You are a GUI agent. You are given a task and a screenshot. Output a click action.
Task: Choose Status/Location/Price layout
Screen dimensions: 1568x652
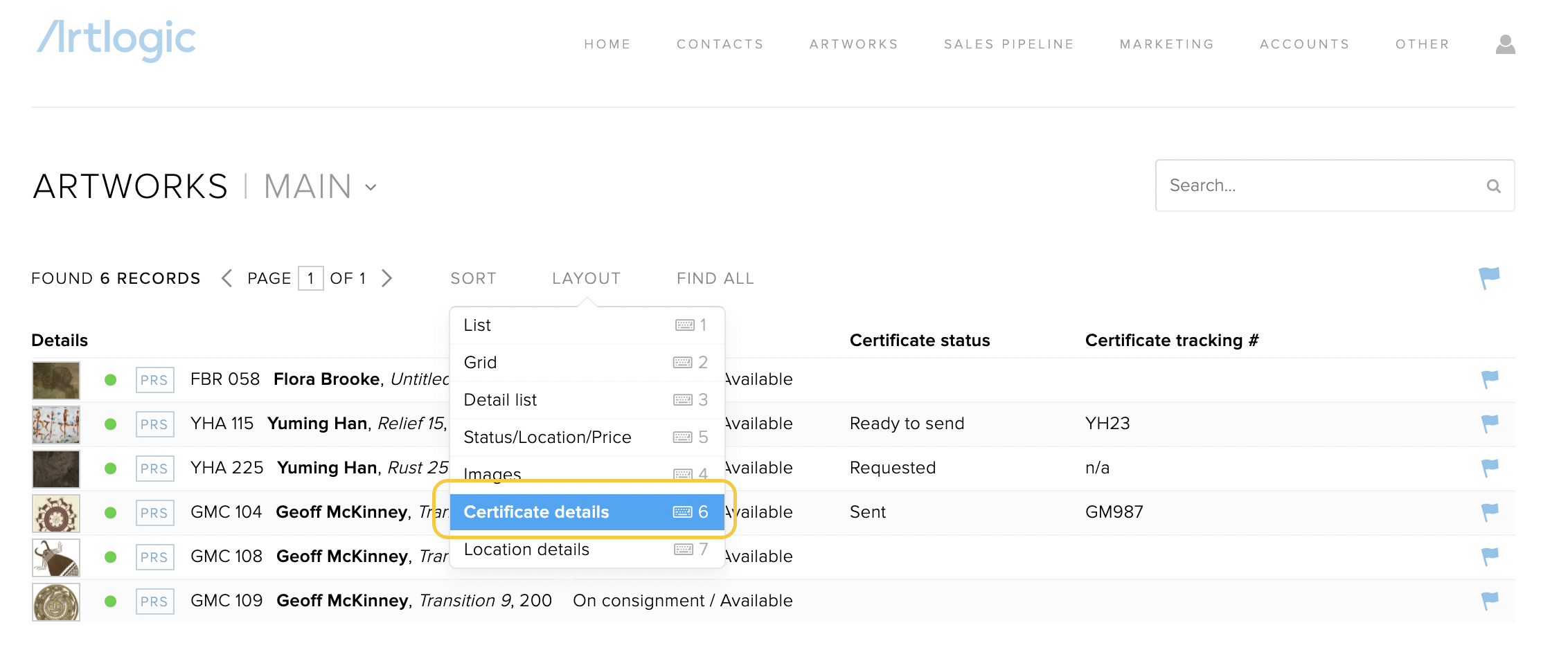(587, 437)
